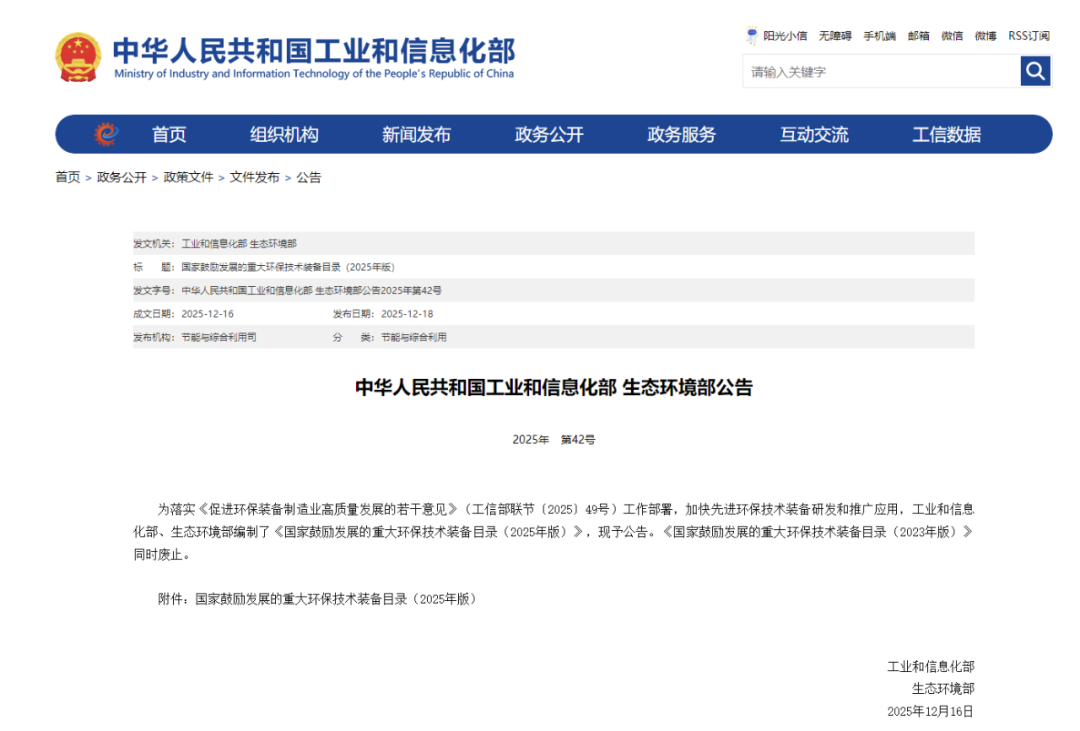Viewport: 1080px width, 731px height.
Task: Click the English ministry name subtitle
Action: (x=314, y=74)
